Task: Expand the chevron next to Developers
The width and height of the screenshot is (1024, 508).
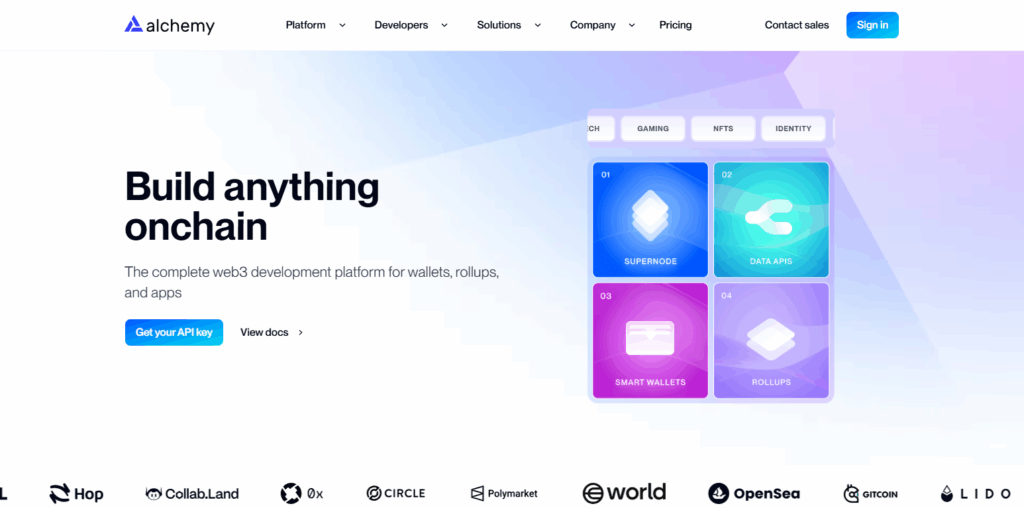Action: [x=444, y=25]
